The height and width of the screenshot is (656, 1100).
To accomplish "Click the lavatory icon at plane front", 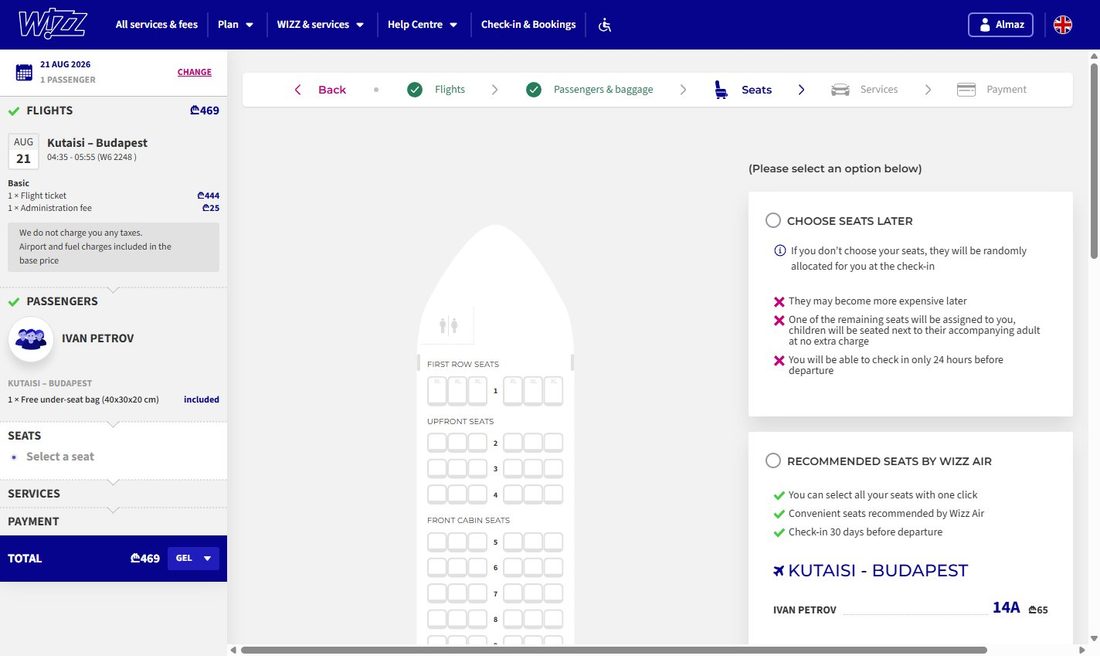I will click(448, 326).
